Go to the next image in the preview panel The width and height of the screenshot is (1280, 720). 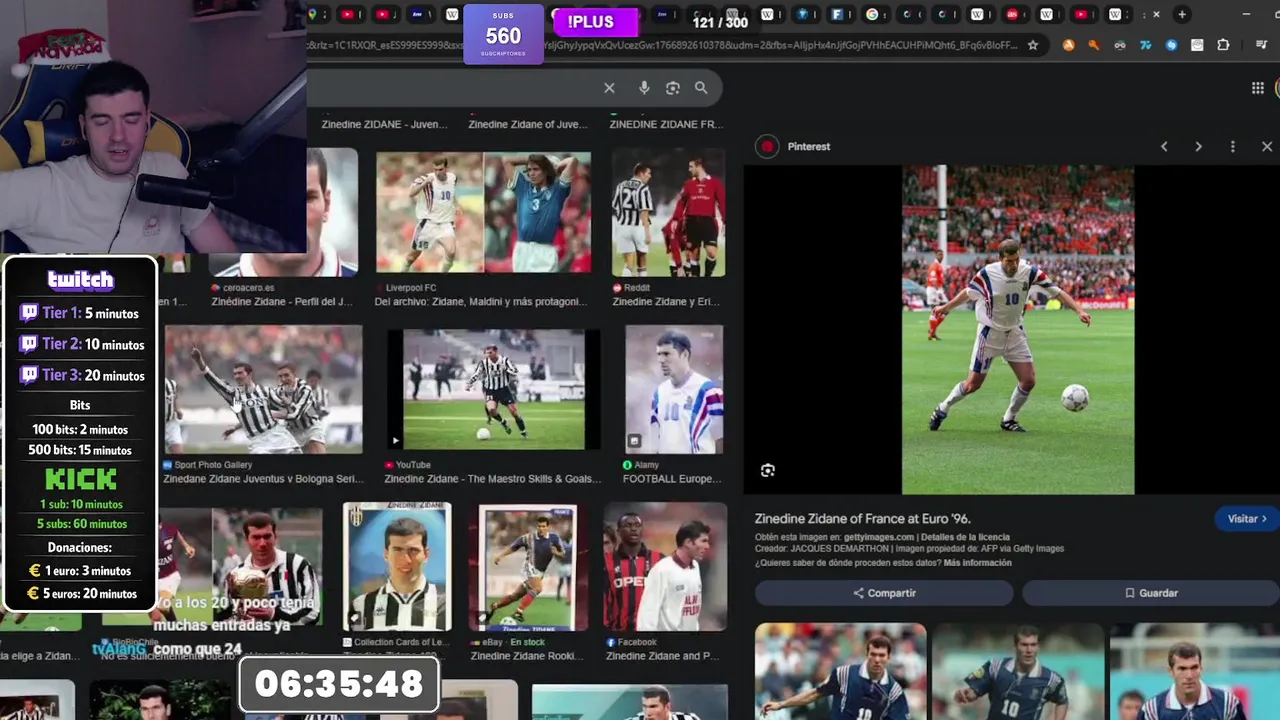coord(1198,146)
